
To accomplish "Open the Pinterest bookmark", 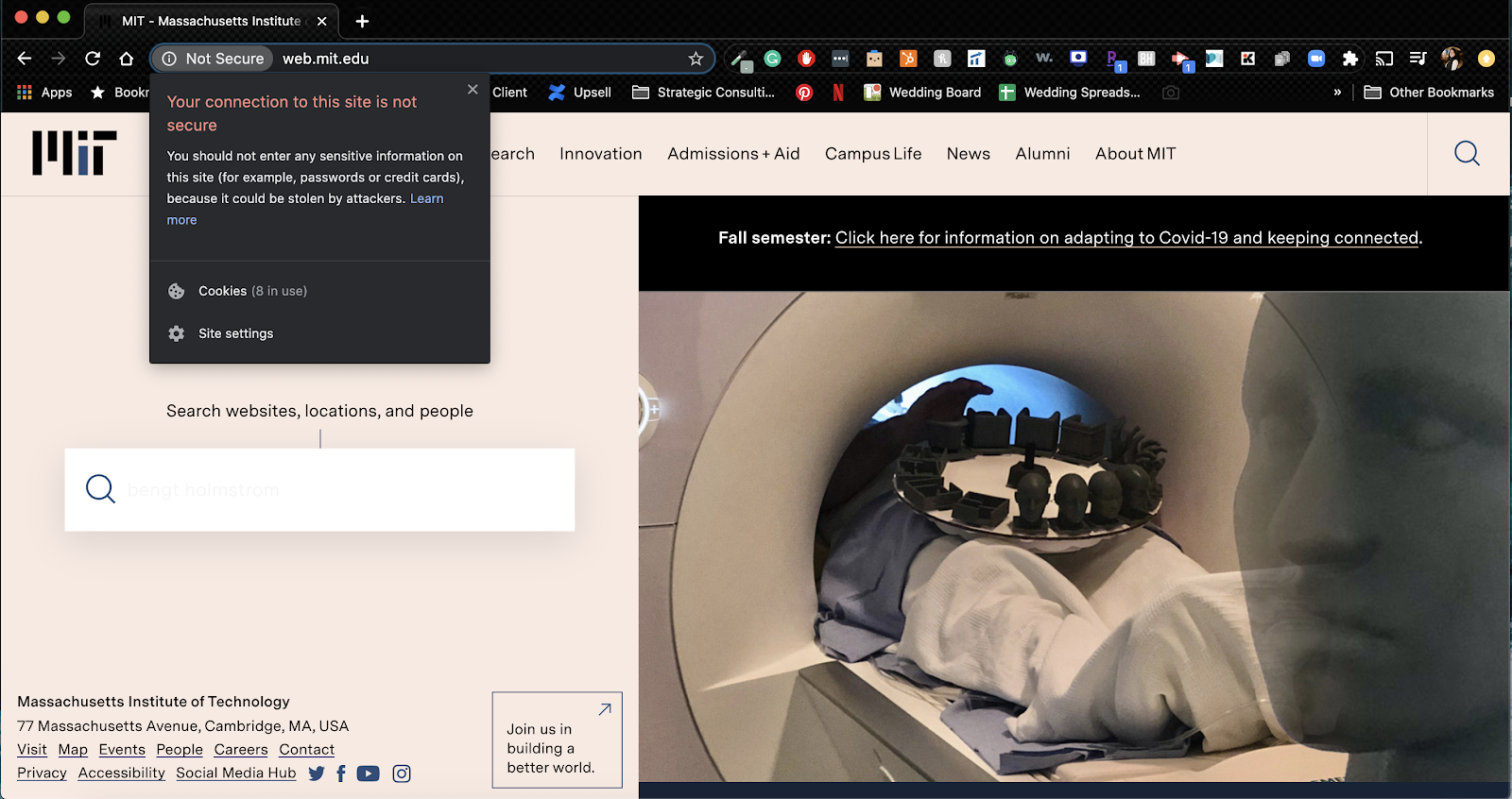I will [x=804, y=93].
